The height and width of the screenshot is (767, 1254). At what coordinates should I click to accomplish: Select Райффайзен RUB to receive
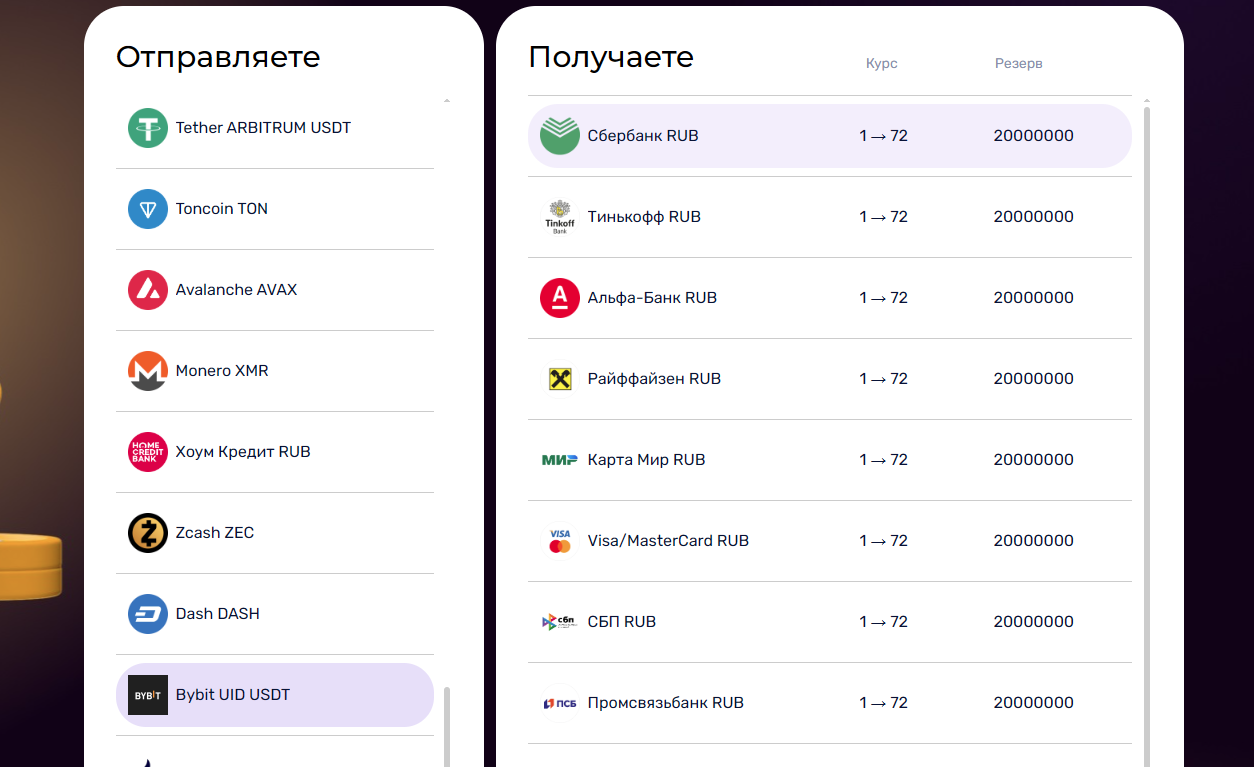(830, 379)
